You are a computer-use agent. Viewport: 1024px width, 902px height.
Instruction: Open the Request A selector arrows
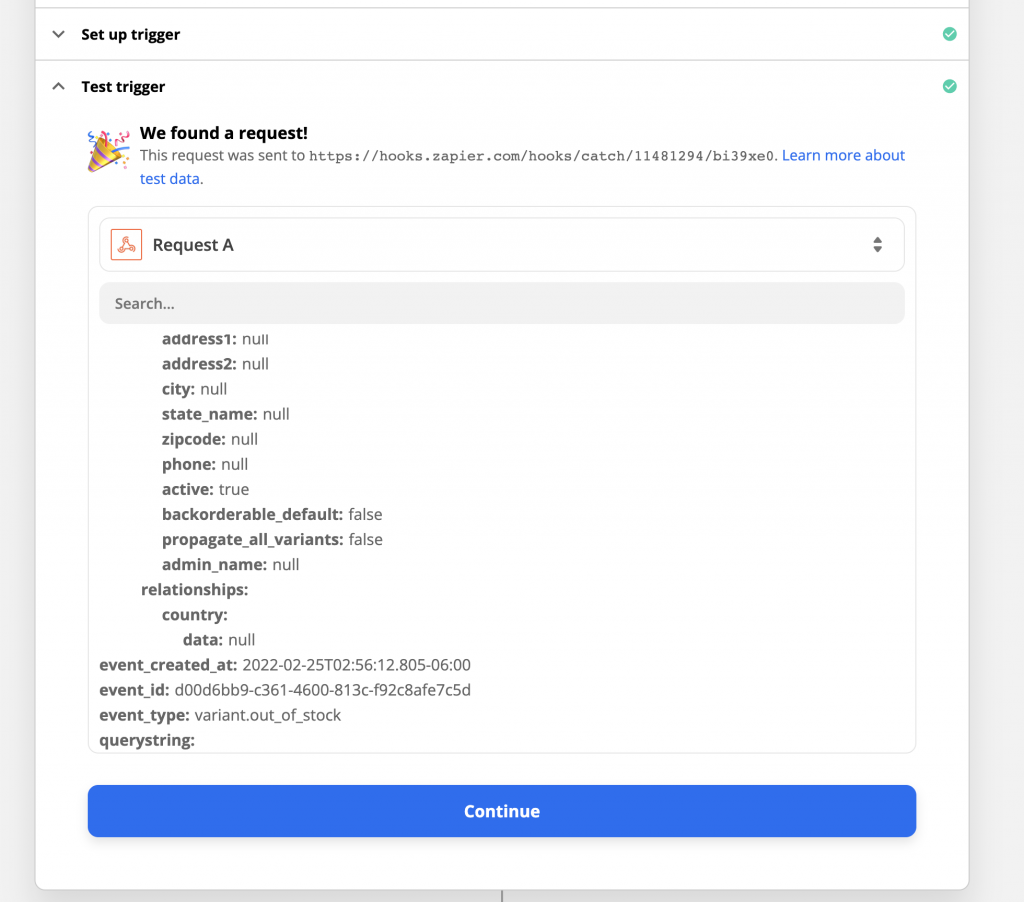(x=877, y=245)
